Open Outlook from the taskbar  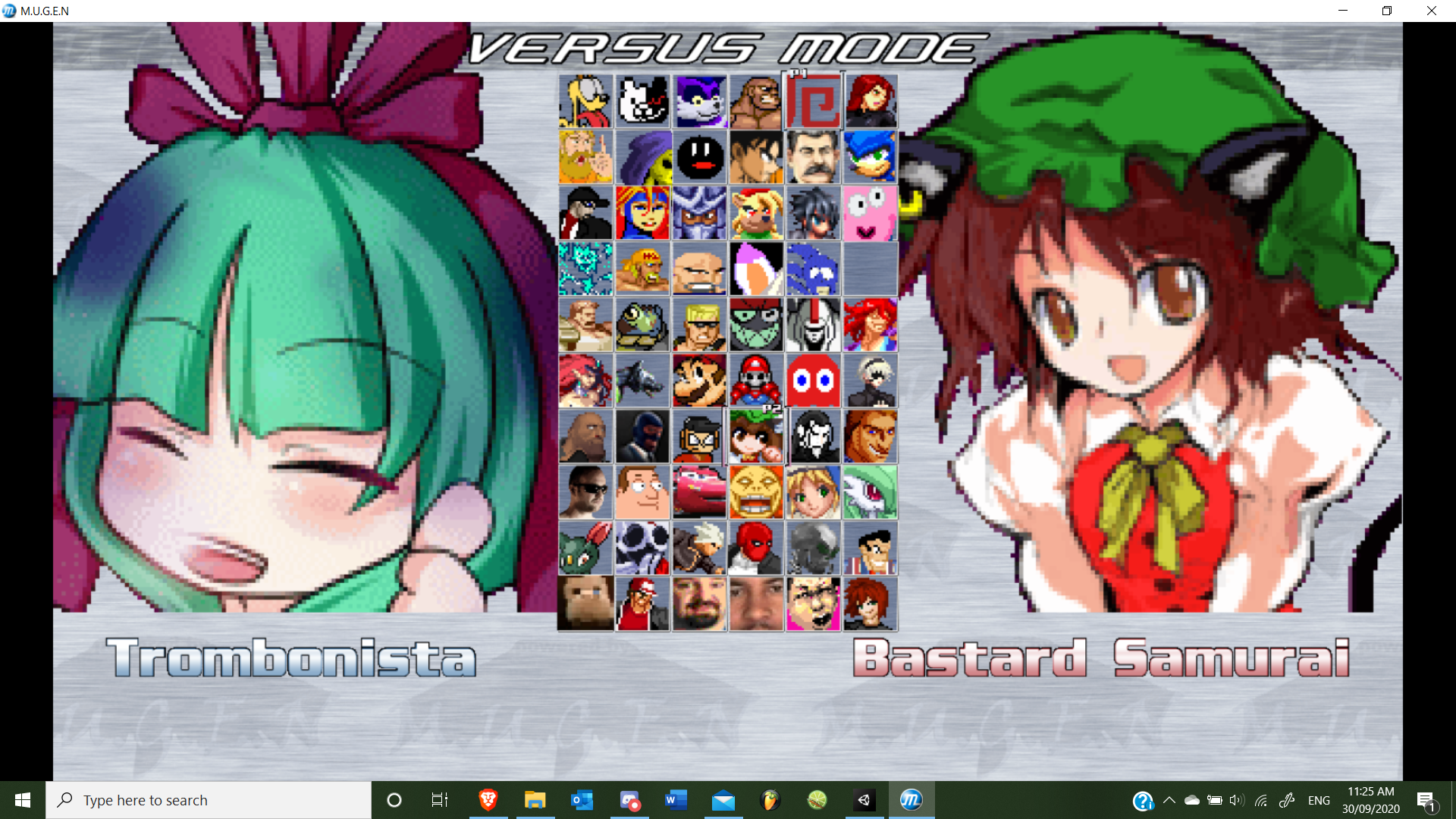click(x=582, y=800)
